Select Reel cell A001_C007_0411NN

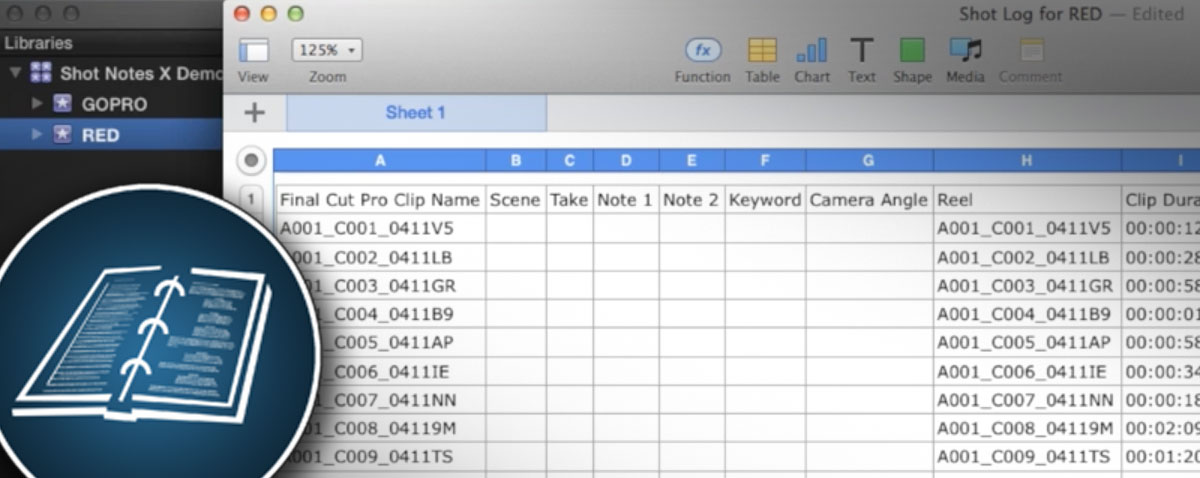[x=1027, y=400]
